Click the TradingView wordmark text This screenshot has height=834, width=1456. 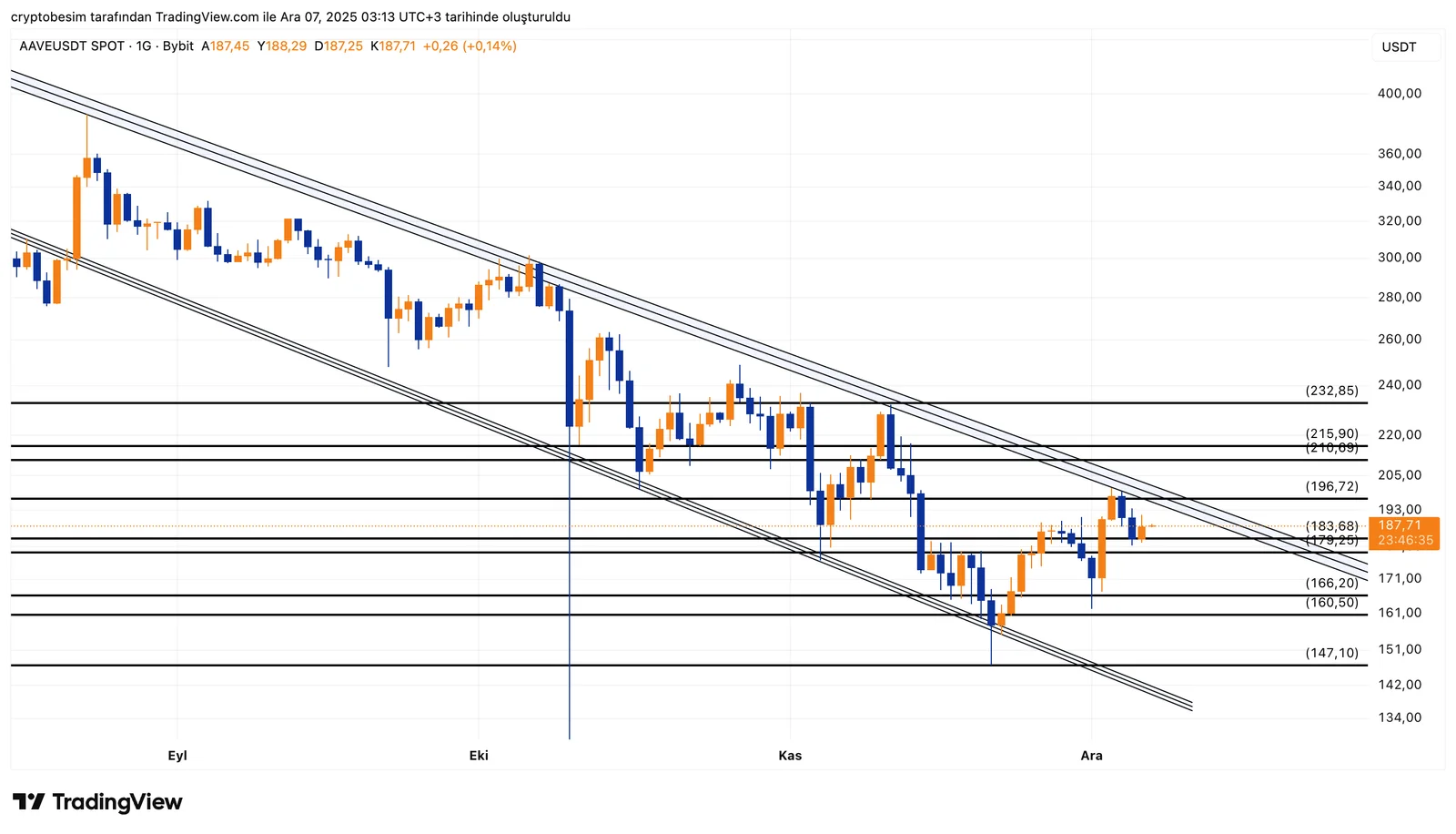(x=117, y=802)
